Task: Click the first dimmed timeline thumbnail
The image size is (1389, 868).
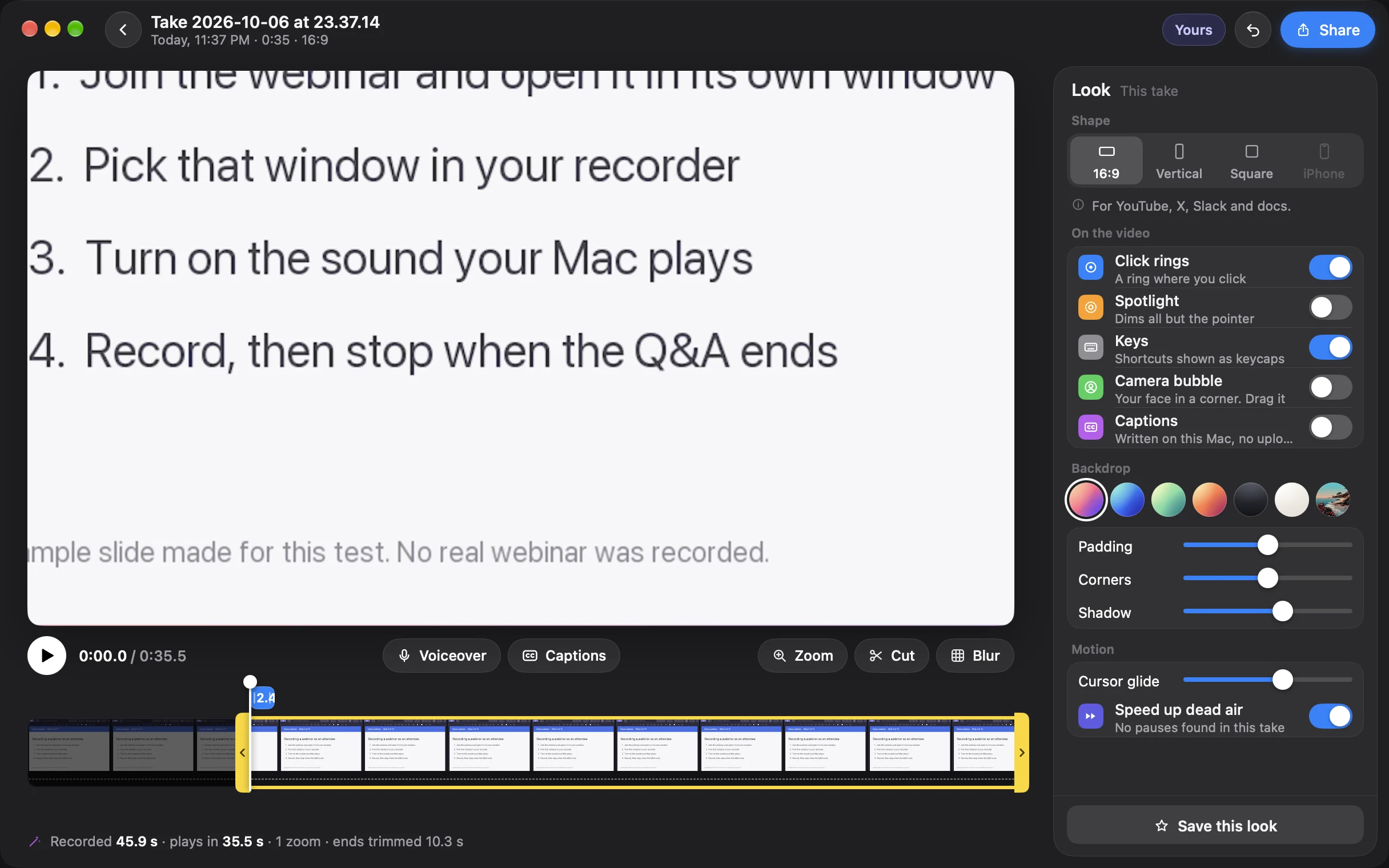Action: click(69, 745)
